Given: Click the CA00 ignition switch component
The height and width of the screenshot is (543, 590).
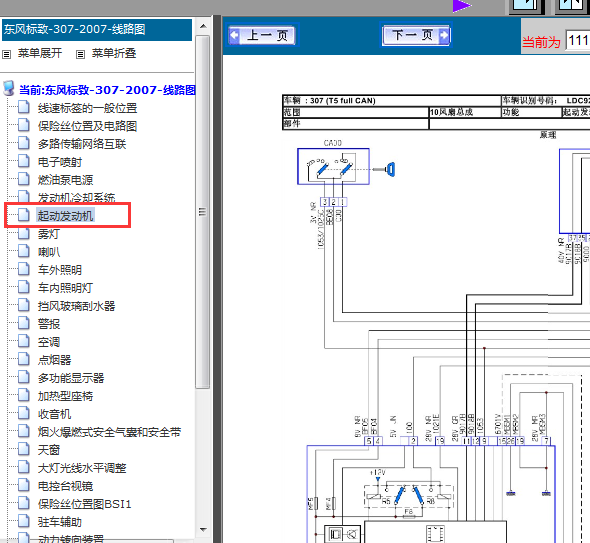Looking at the screenshot, I should [333, 166].
